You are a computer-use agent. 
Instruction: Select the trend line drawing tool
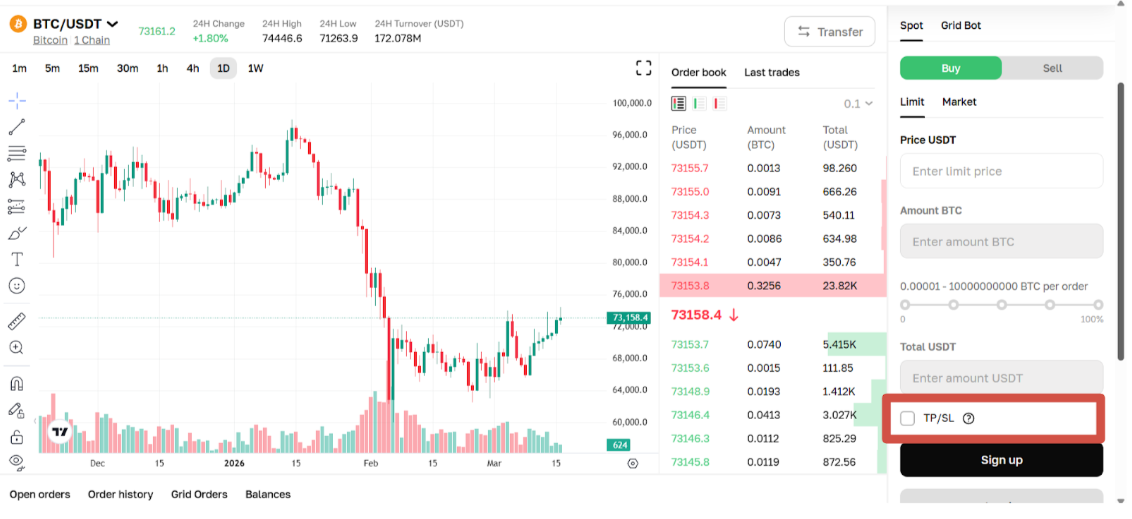(17, 127)
